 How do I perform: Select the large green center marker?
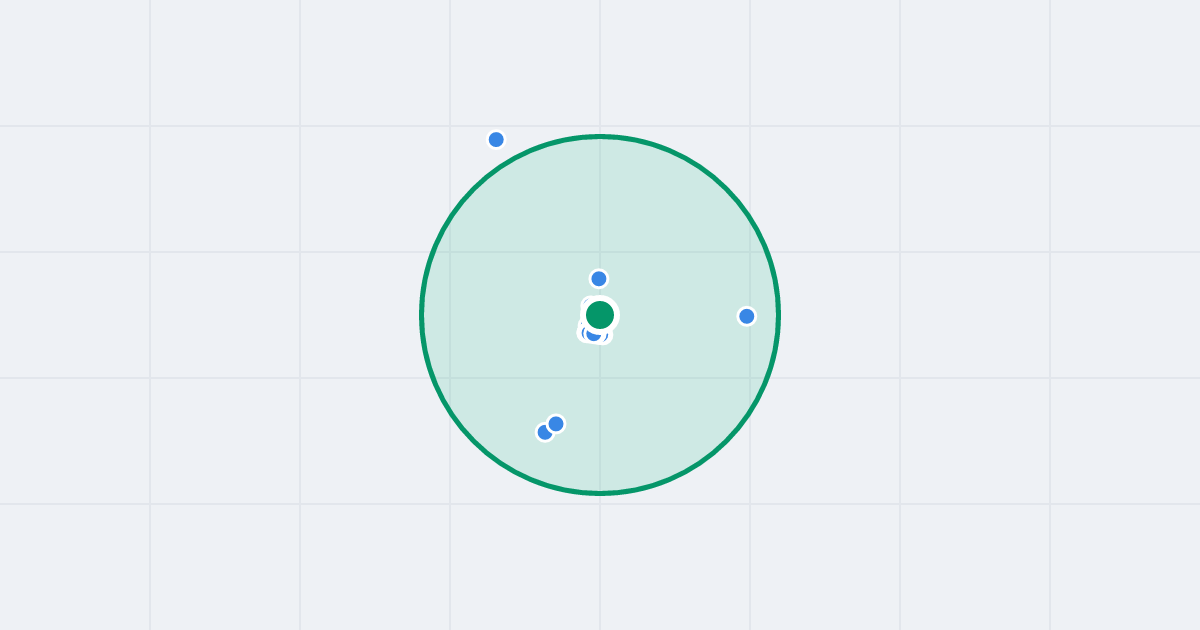point(600,315)
